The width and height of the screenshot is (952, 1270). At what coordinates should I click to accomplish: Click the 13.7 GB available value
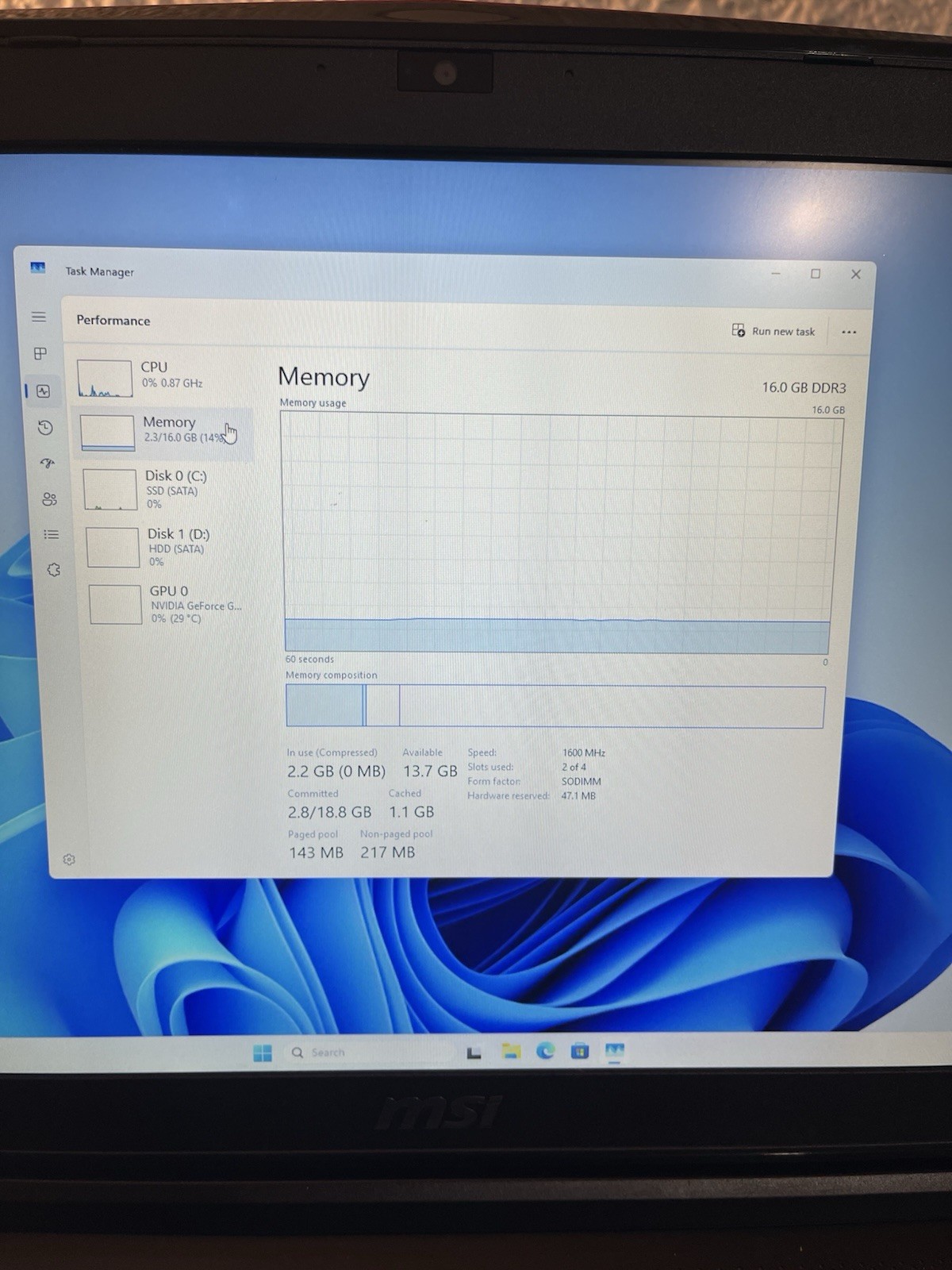pyautogui.click(x=430, y=771)
